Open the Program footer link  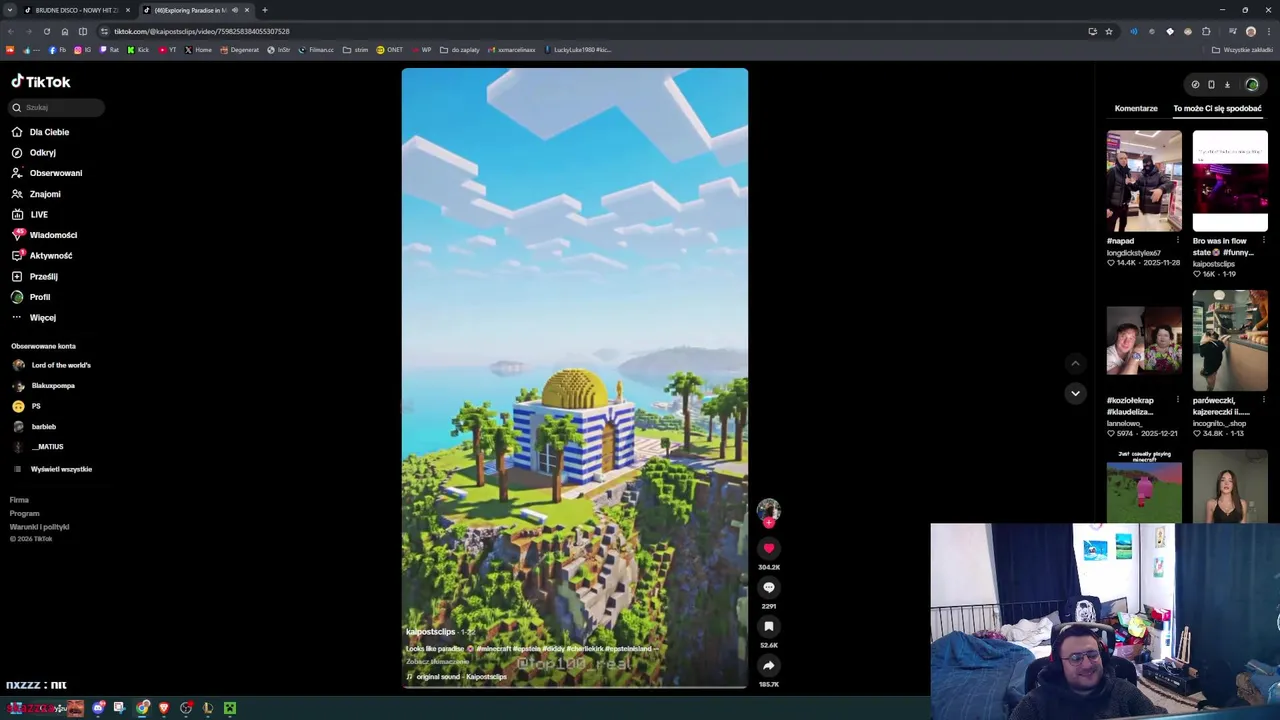pyautogui.click(x=24, y=513)
